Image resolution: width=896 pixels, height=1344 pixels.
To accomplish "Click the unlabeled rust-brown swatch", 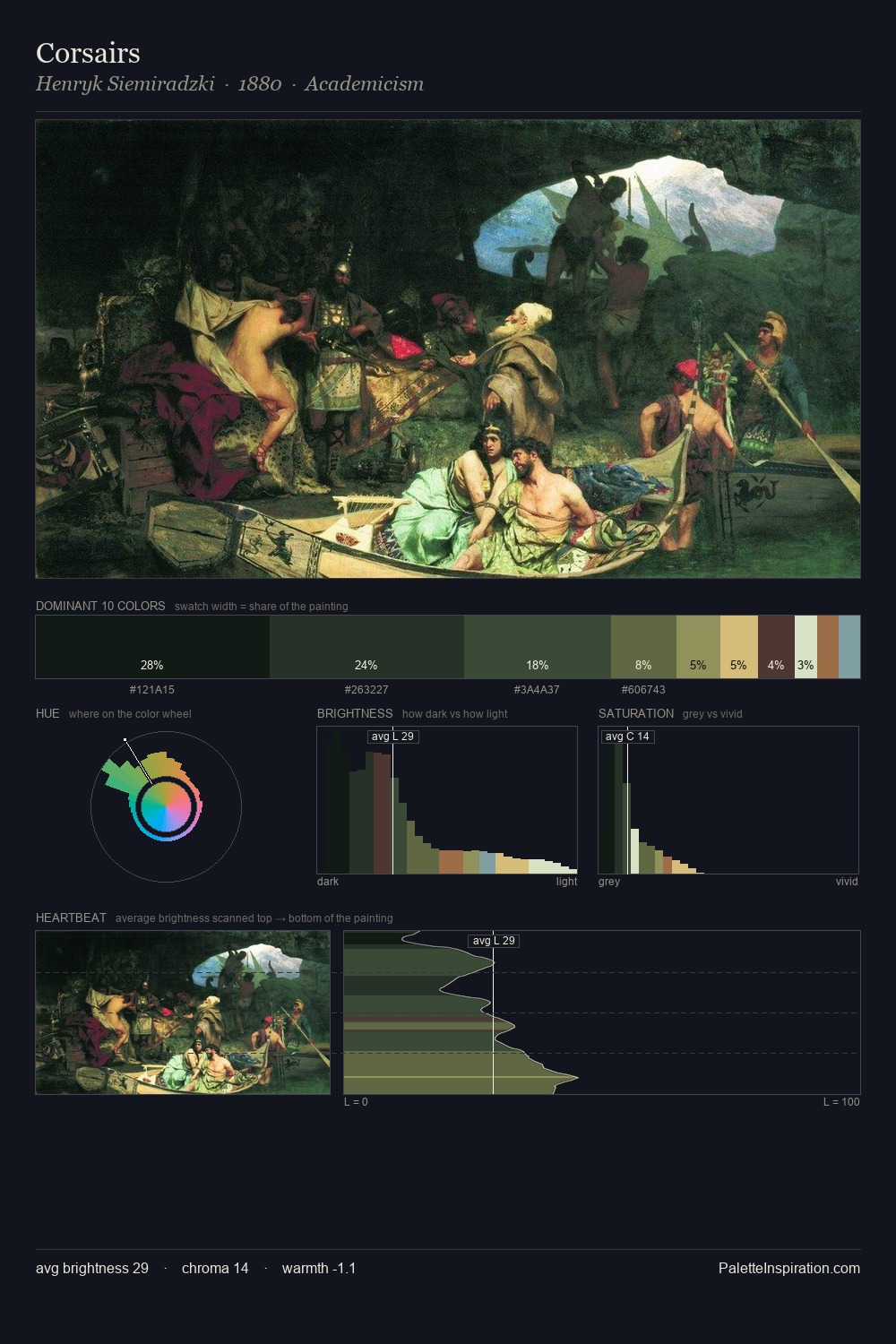I will point(828,647).
